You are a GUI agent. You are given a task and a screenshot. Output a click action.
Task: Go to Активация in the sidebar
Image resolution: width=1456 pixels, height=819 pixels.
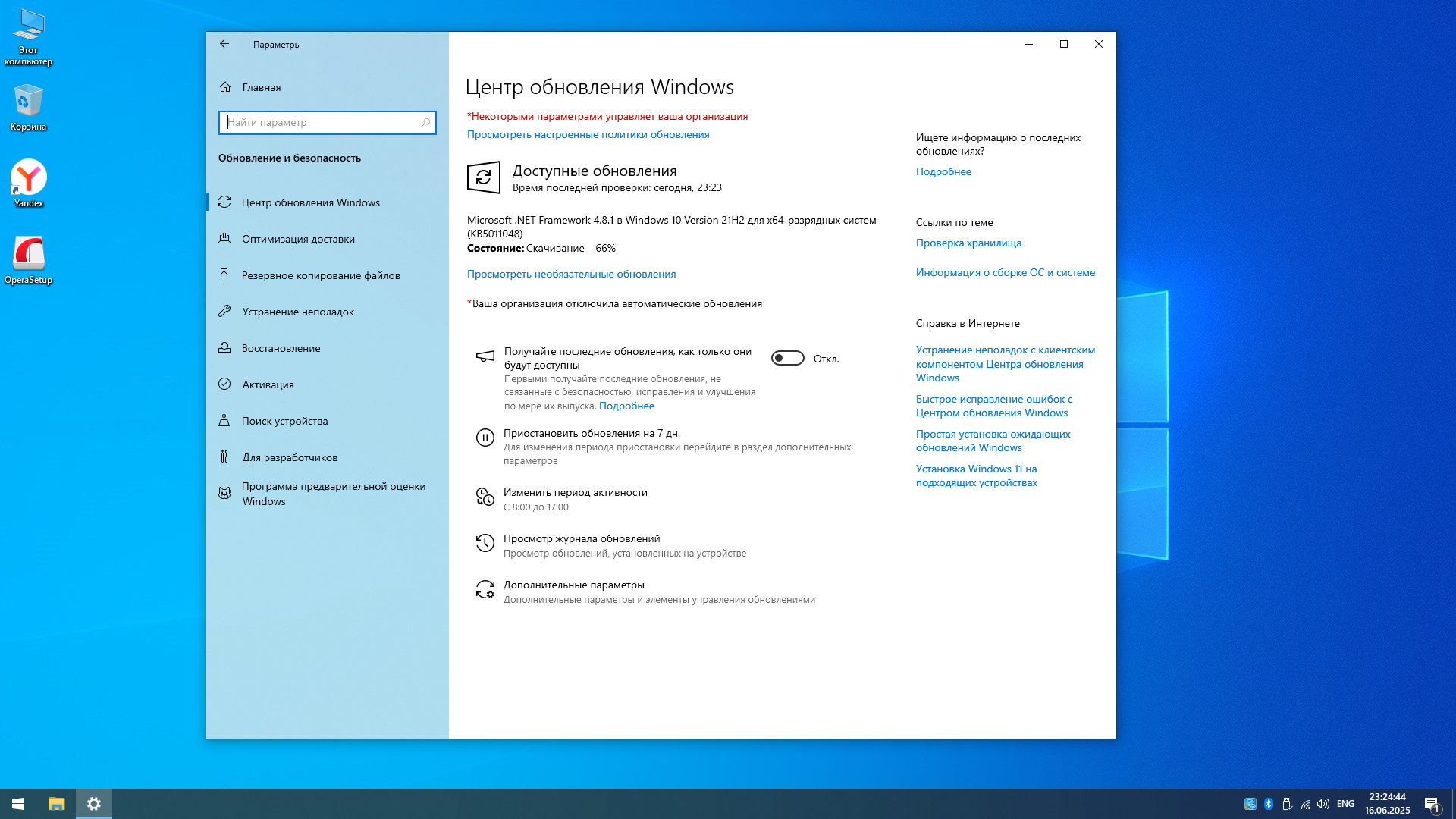pos(268,384)
